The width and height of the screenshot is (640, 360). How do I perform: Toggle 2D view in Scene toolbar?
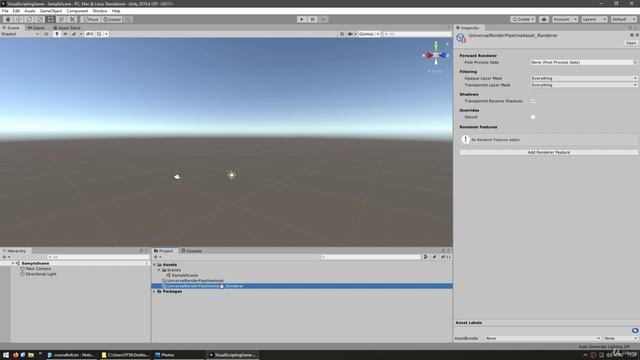(x=46, y=34)
